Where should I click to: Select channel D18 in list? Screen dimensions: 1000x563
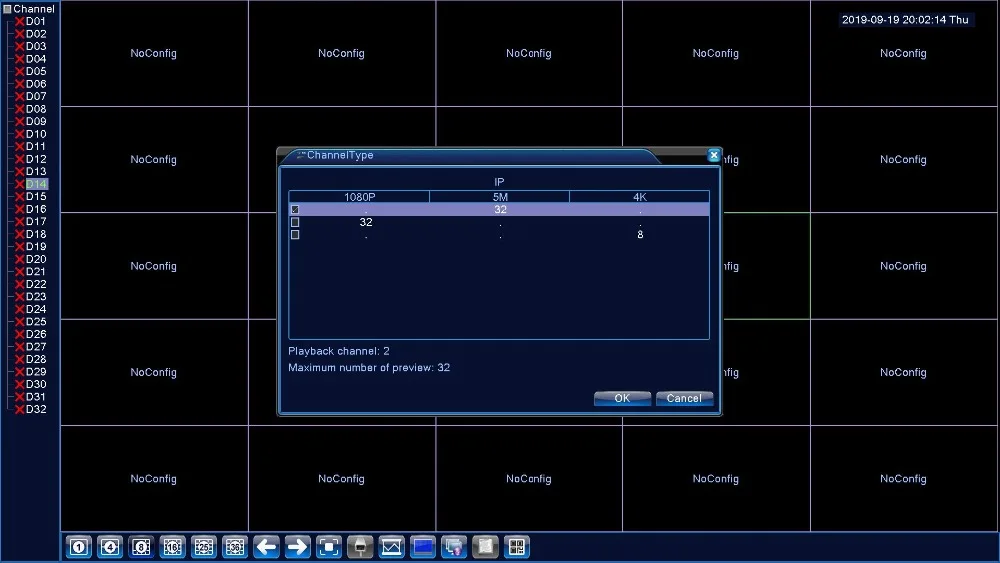tap(36, 234)
